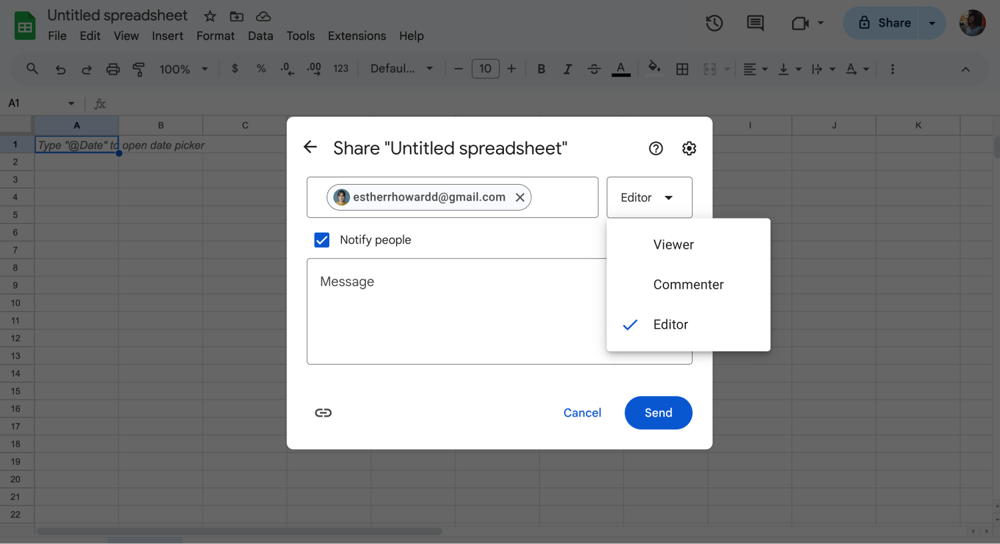This screenshot has height=544, width=1000.
Task: Uncheck the Notify people checkbox
Action: click(x=322, y=240)
